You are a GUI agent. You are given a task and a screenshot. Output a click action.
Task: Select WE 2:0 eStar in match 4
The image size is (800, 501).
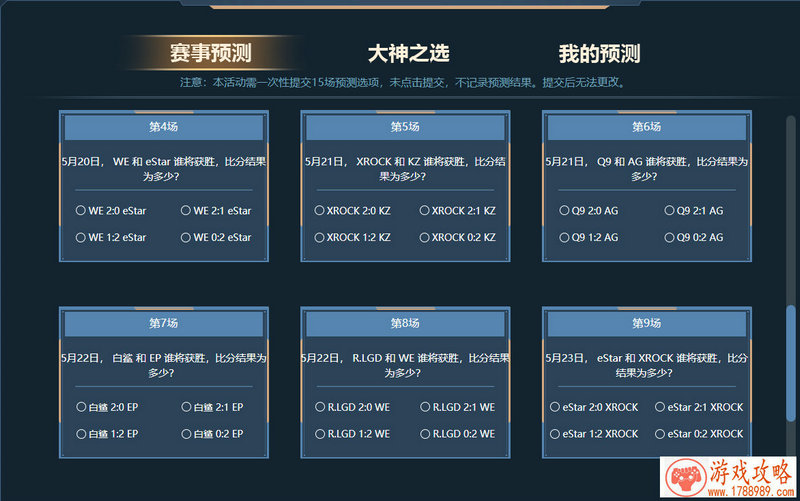(81, 211)
